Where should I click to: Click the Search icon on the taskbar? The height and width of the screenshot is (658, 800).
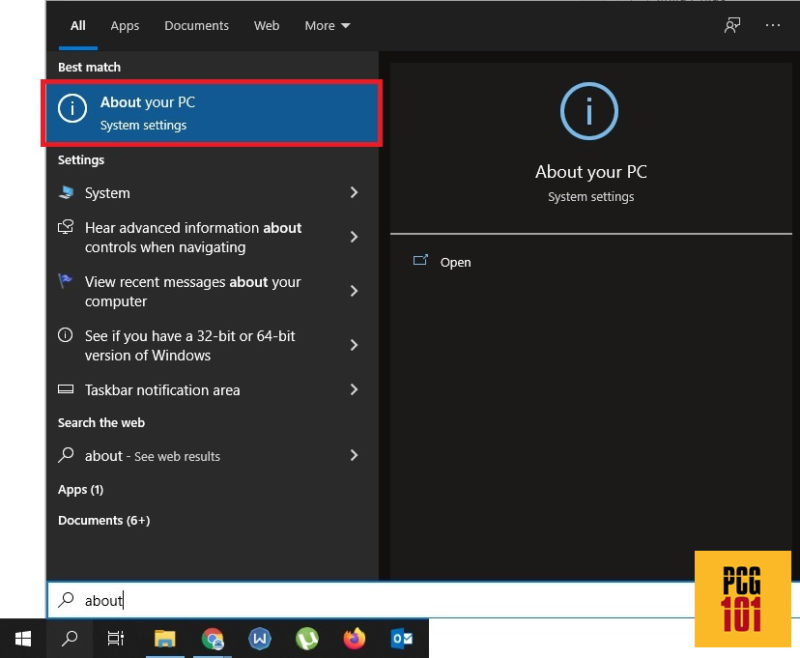click(68, 637)
